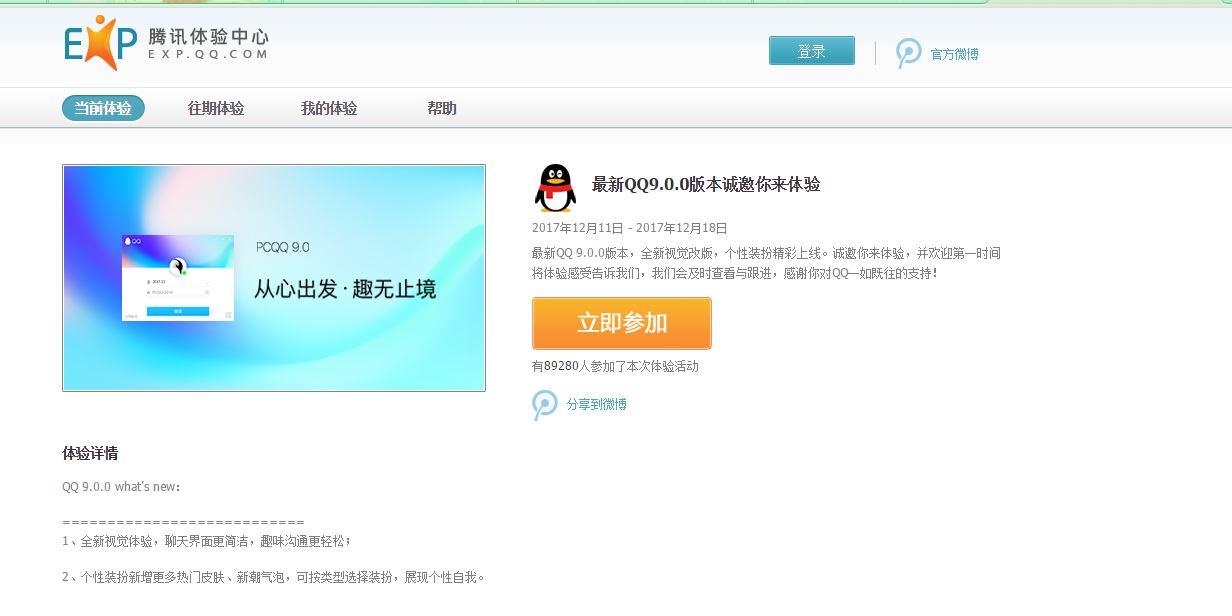Screen dimensions: 1232x616
Task: Click the 腾讯体验中心 site name text
Action: tap(208, 36)
